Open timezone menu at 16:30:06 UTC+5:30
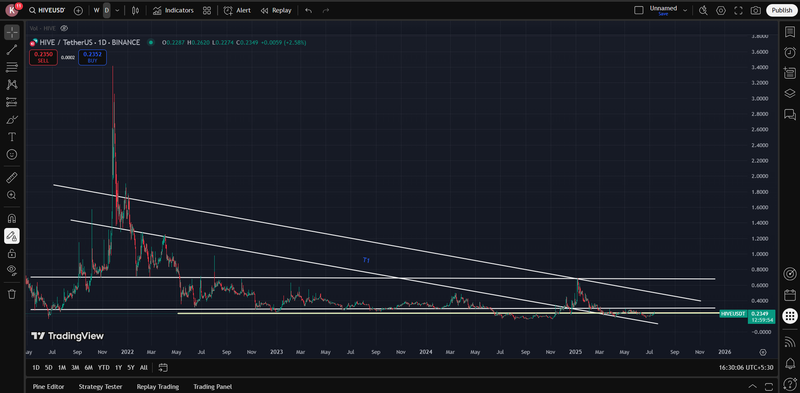 pyautogui.click(x=746, y=367)
